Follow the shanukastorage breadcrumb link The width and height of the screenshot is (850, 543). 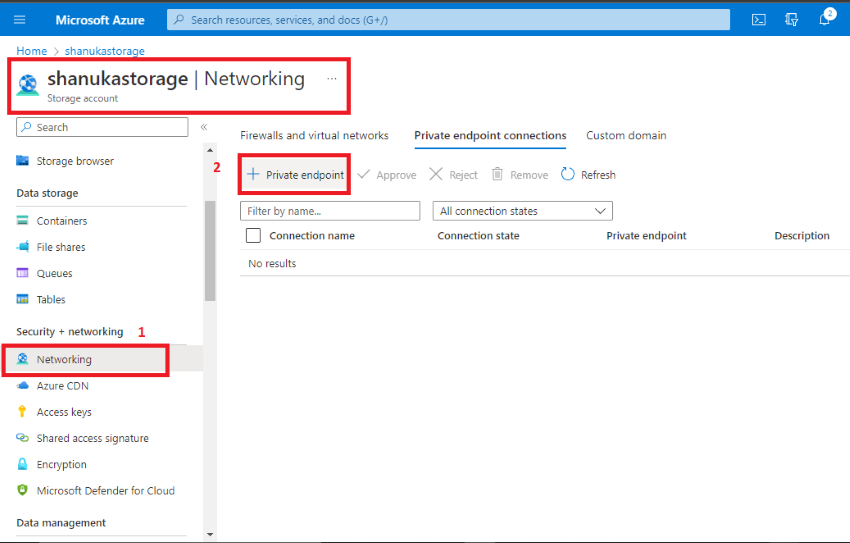pyautogui.click(x=105, y=51)
